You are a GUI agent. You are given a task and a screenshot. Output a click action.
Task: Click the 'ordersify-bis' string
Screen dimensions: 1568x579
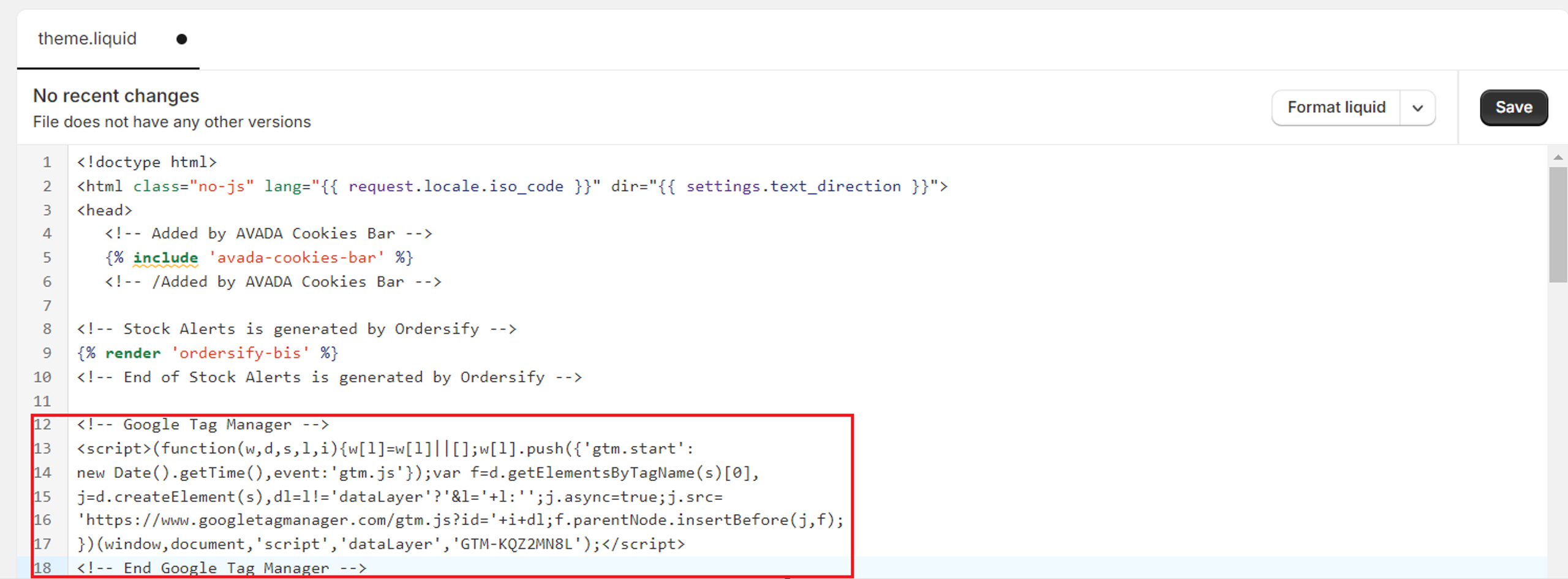[x=240, y=354]
